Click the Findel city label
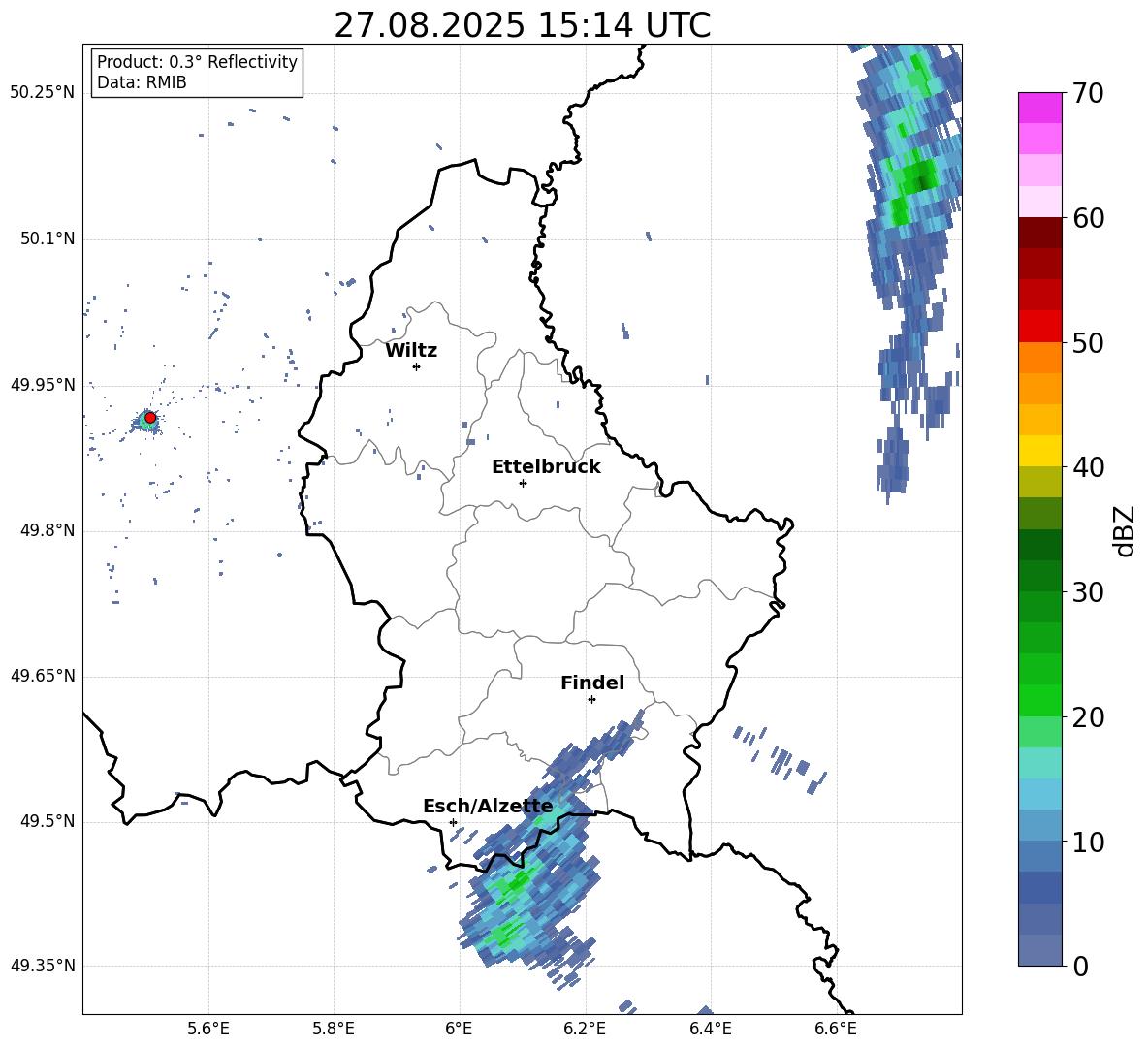This screenshot has width=1148, height=1048. pyautogui.click(x=592, y=683)
